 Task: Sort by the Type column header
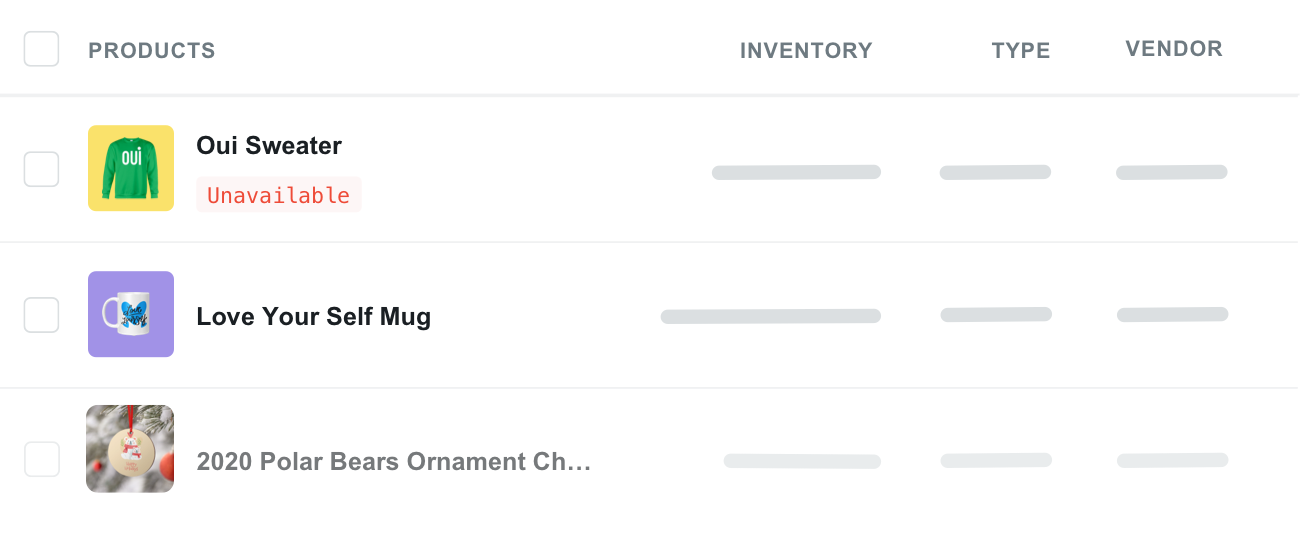[1021, 51]
